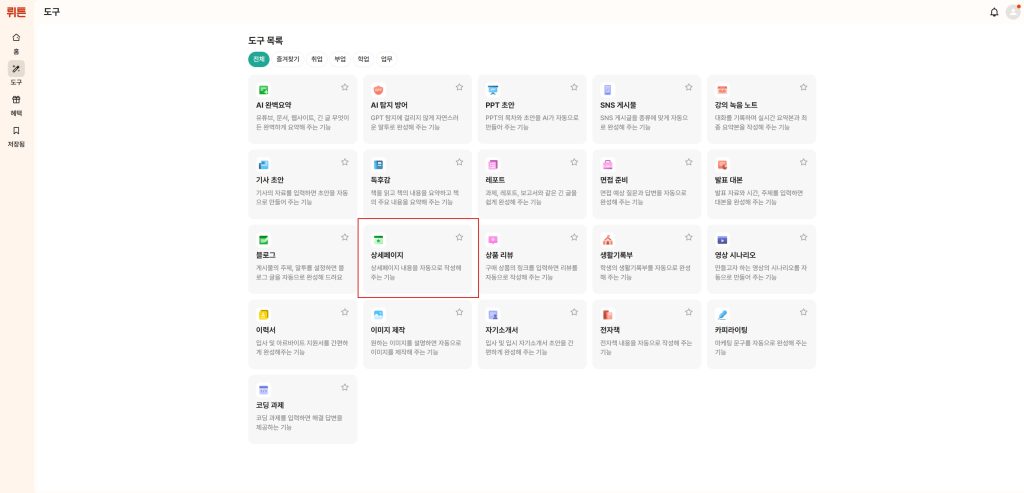Switch to the 즐겨찾기 filter tab

[x=287, y=59]
